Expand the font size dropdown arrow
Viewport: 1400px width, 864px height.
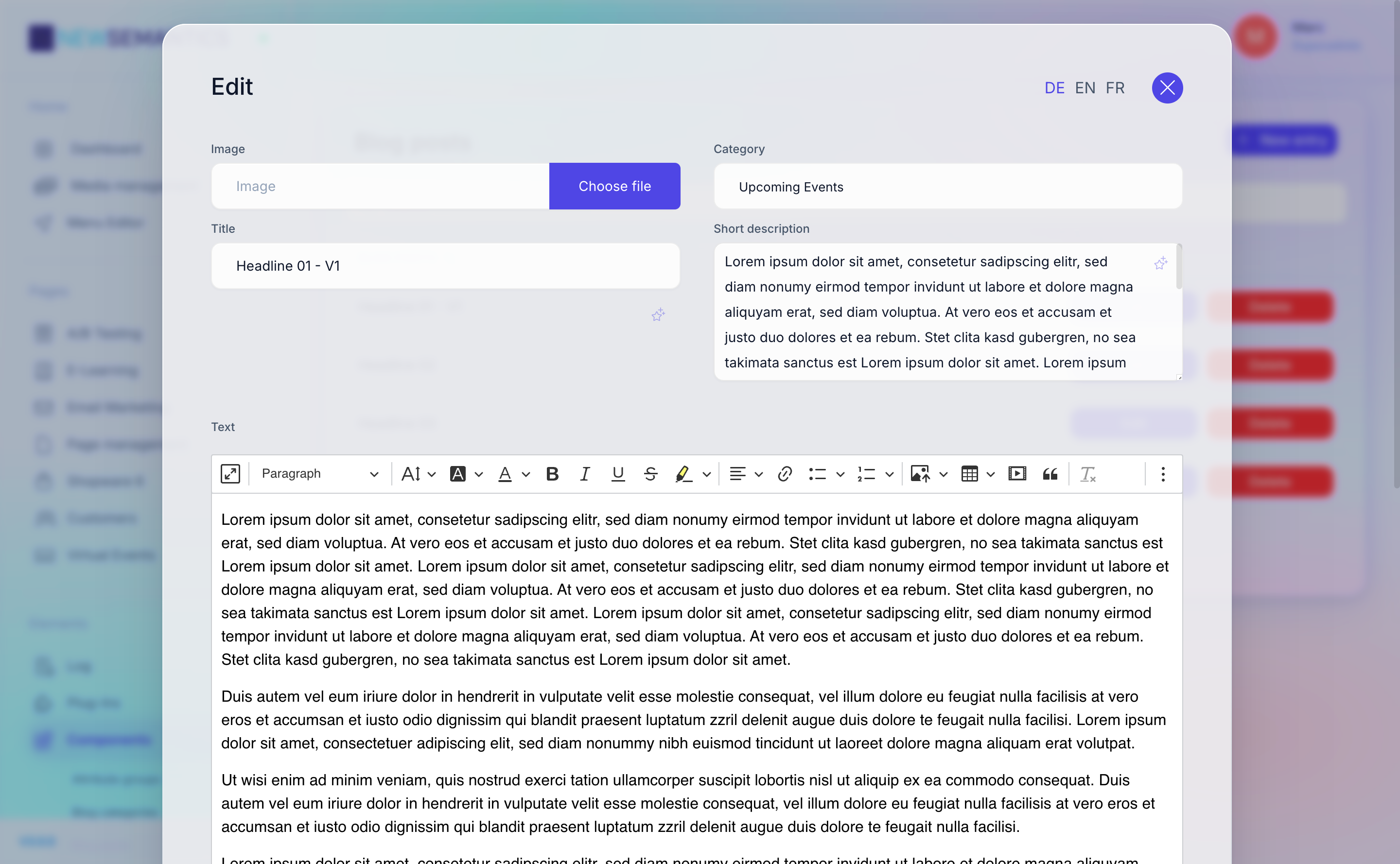432,474
